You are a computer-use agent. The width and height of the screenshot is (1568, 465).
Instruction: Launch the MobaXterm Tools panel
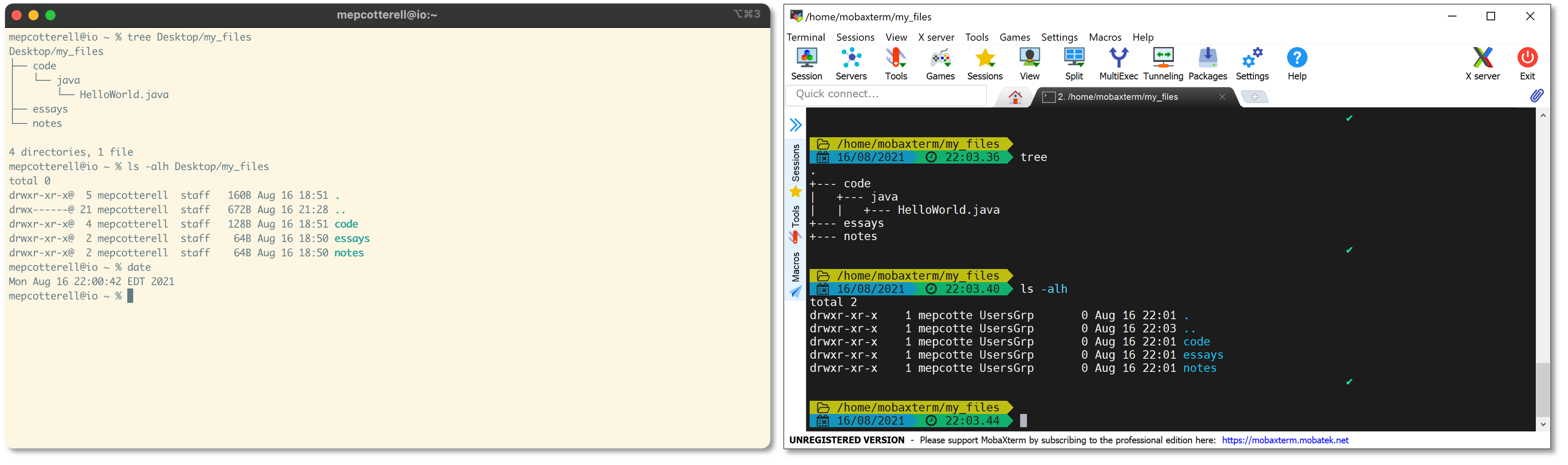(x=896, y=63)
